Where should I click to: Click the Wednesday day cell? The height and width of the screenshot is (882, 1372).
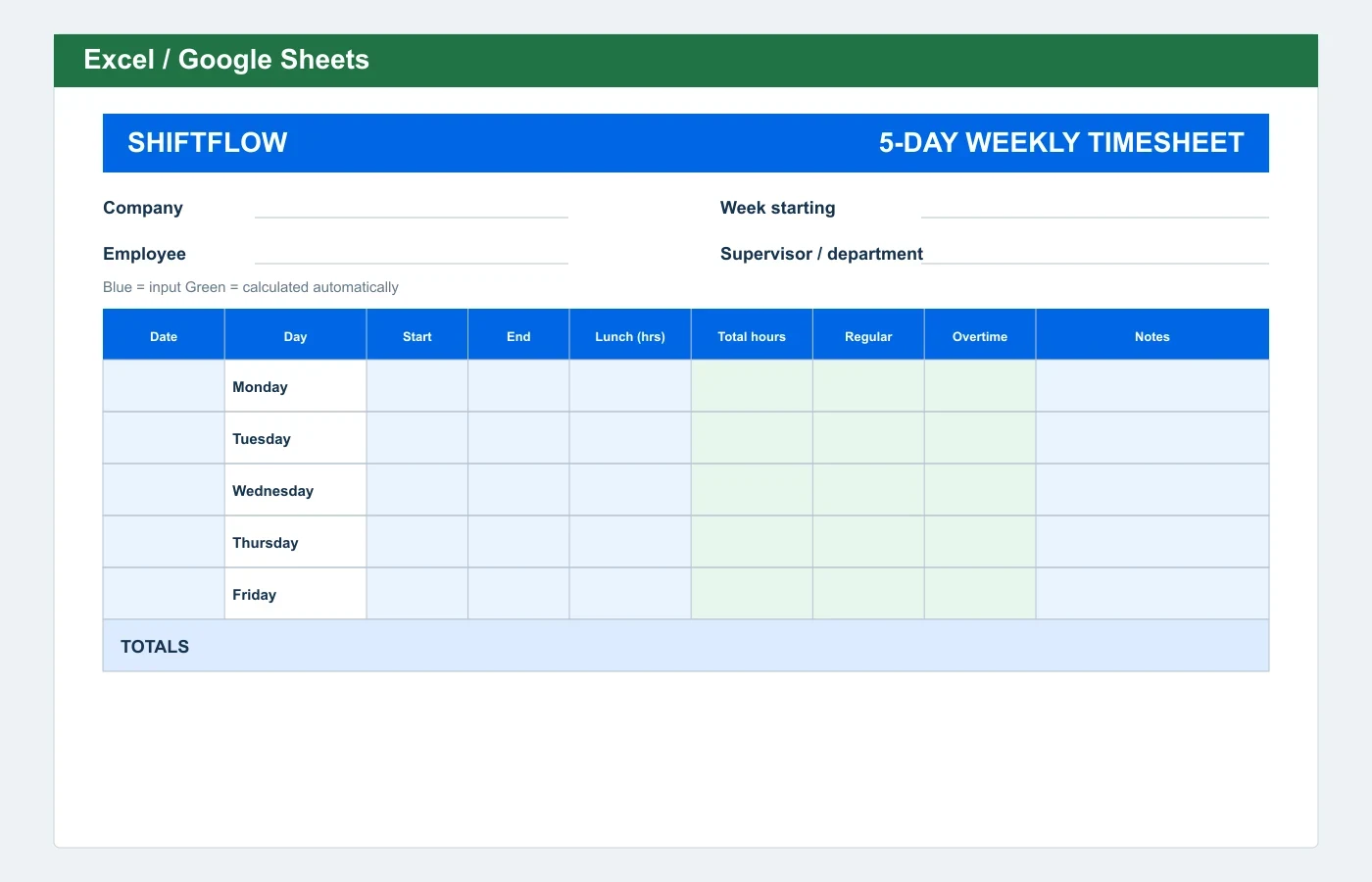295,490
